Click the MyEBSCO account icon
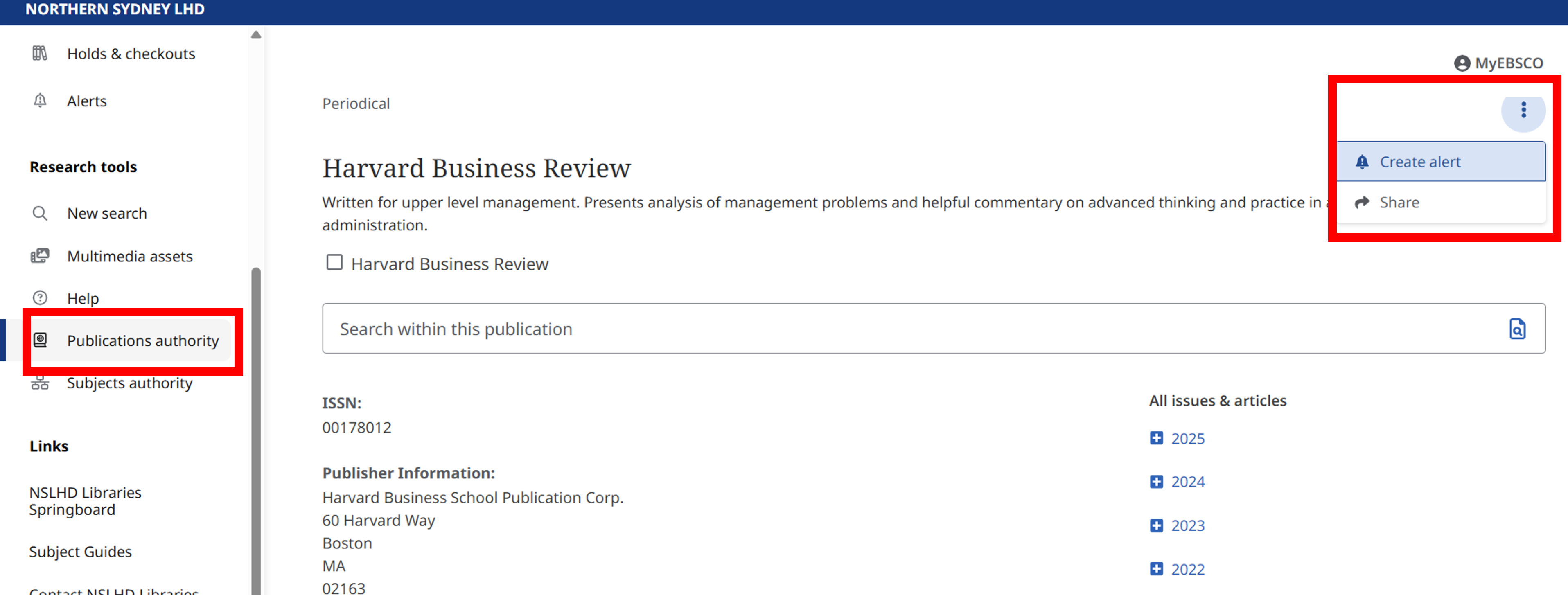 point(1462,63)
